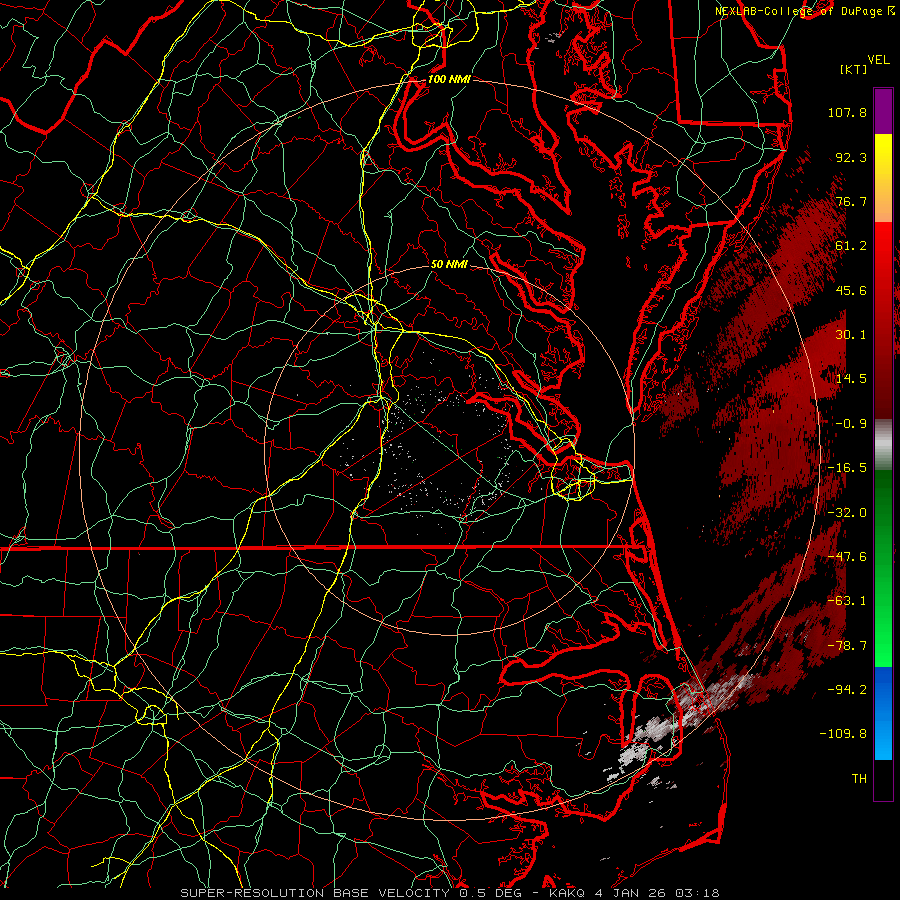900x900 pixels.
Task: Click the 76.7 scale value
Action: click(x=851, y=201)
